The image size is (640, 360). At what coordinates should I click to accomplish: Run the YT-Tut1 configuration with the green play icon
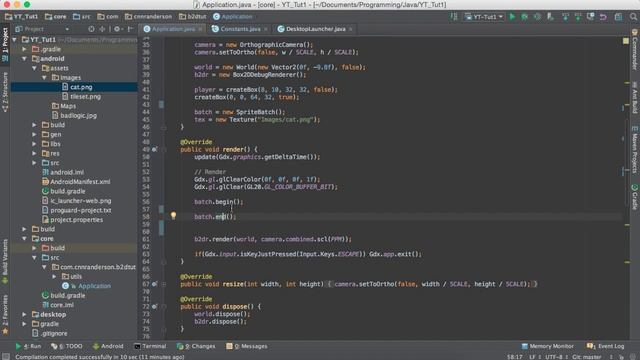tap(512, 17)
